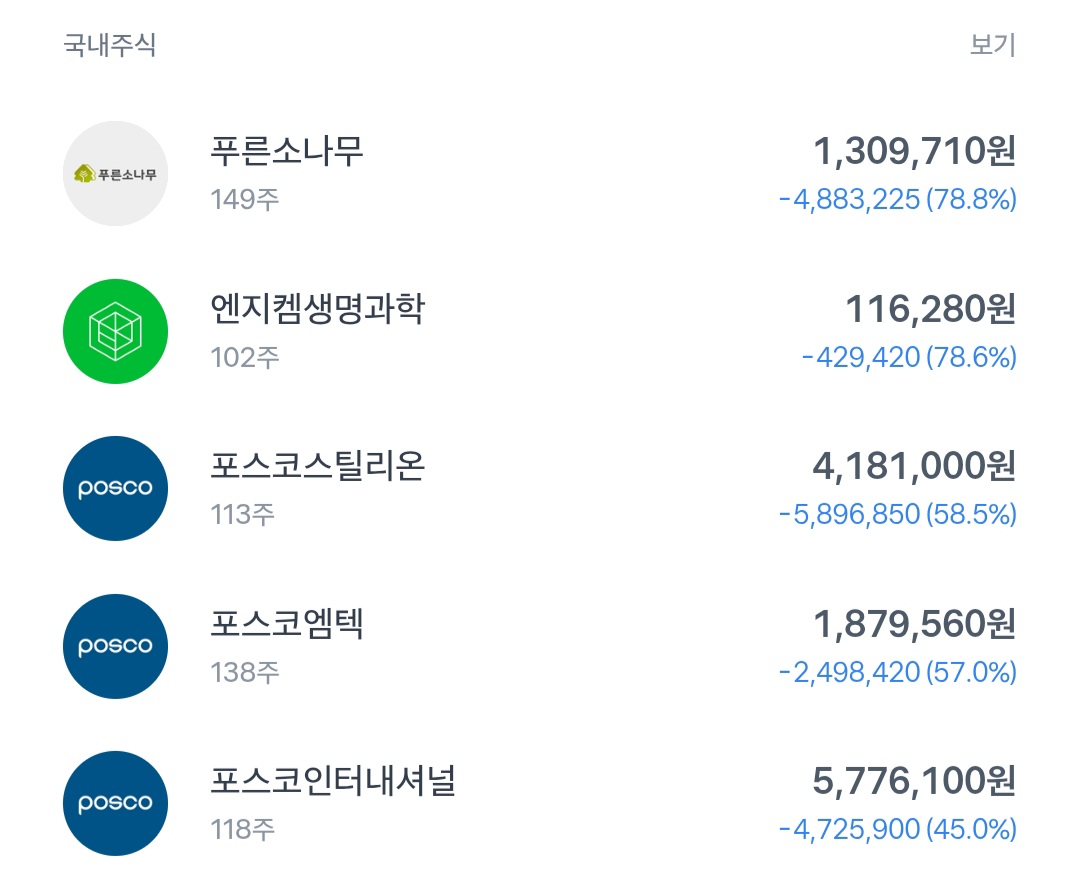Click the 116,280원 valuation amount
1080x894 pixels.
tap(930, 309)
